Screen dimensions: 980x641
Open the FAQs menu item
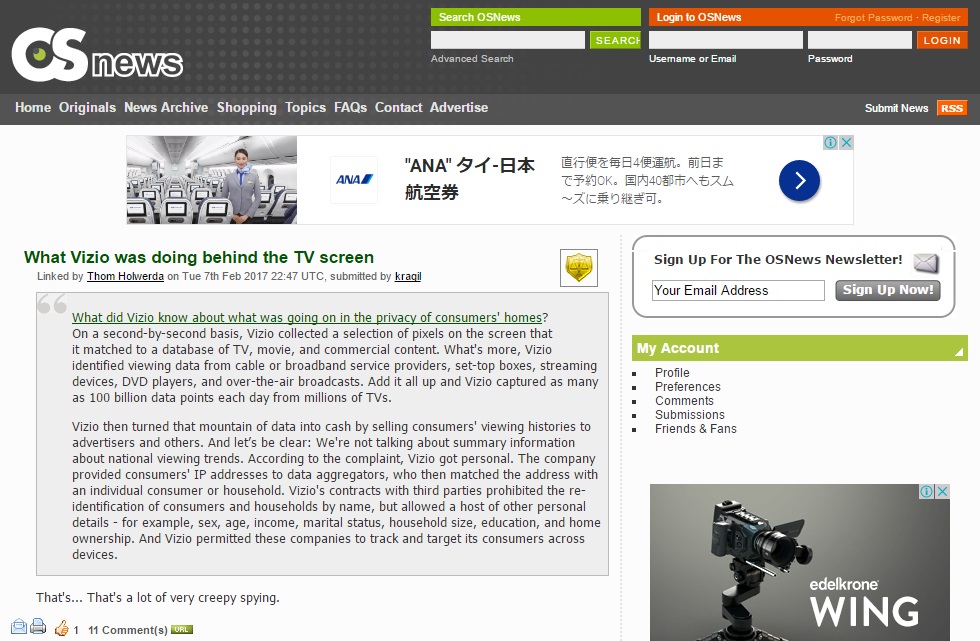pos(351,107)
